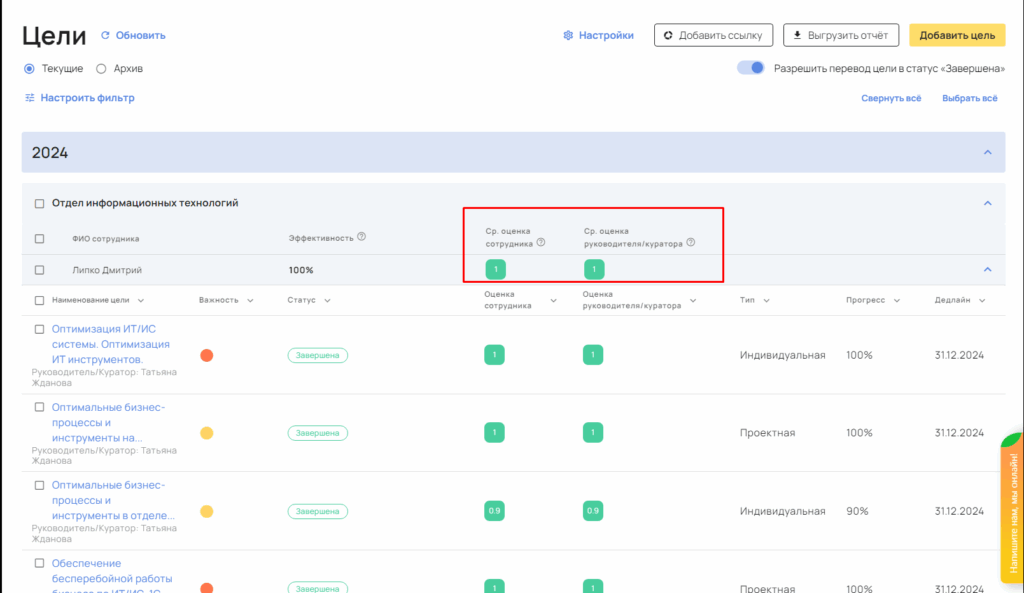Open the Прогресс column dropdown arrow
This screenshot has height=593, width=1024.
[x=895, y=300]
